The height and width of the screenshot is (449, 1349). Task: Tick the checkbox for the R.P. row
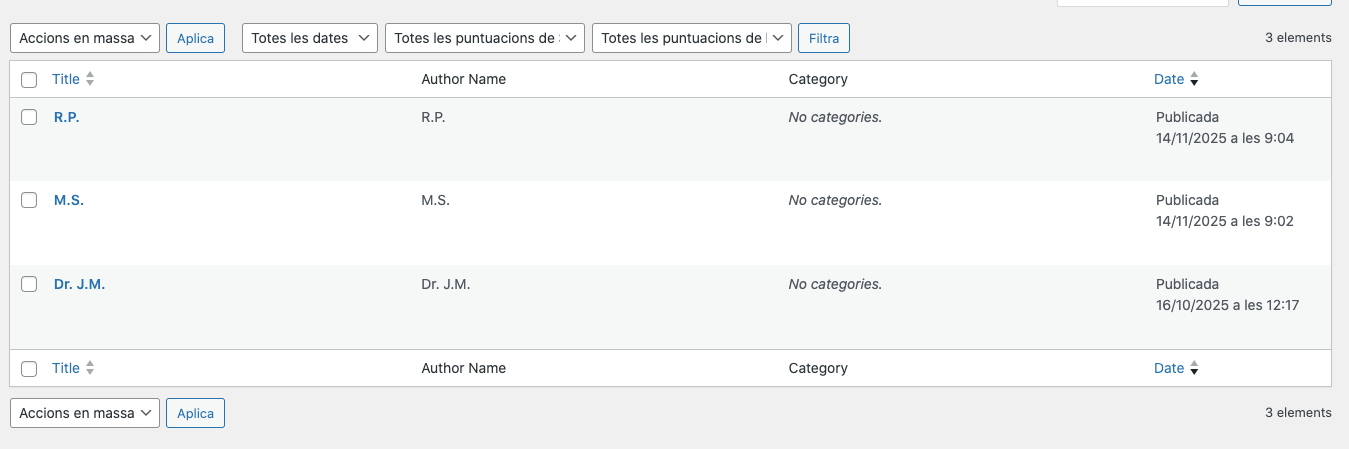[29, 117]
